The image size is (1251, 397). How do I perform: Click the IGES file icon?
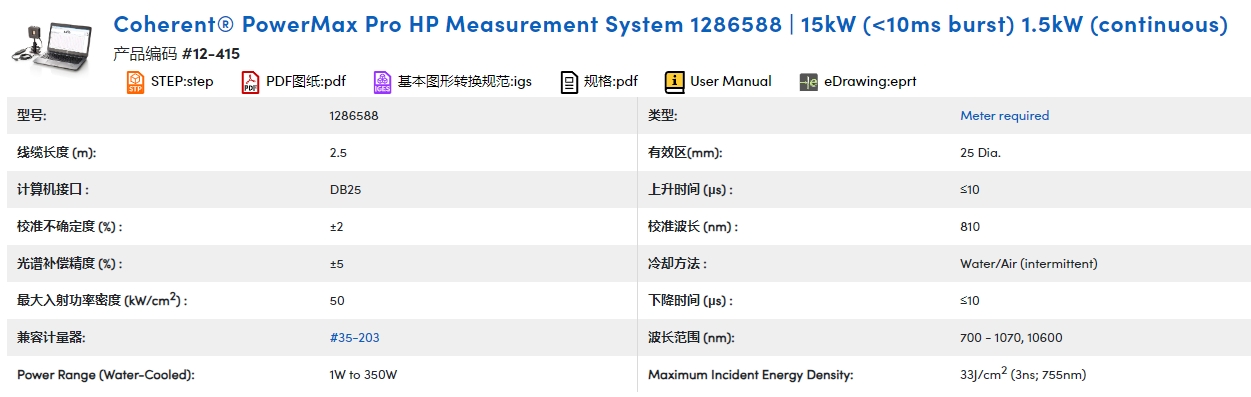(x=382, y=82)
